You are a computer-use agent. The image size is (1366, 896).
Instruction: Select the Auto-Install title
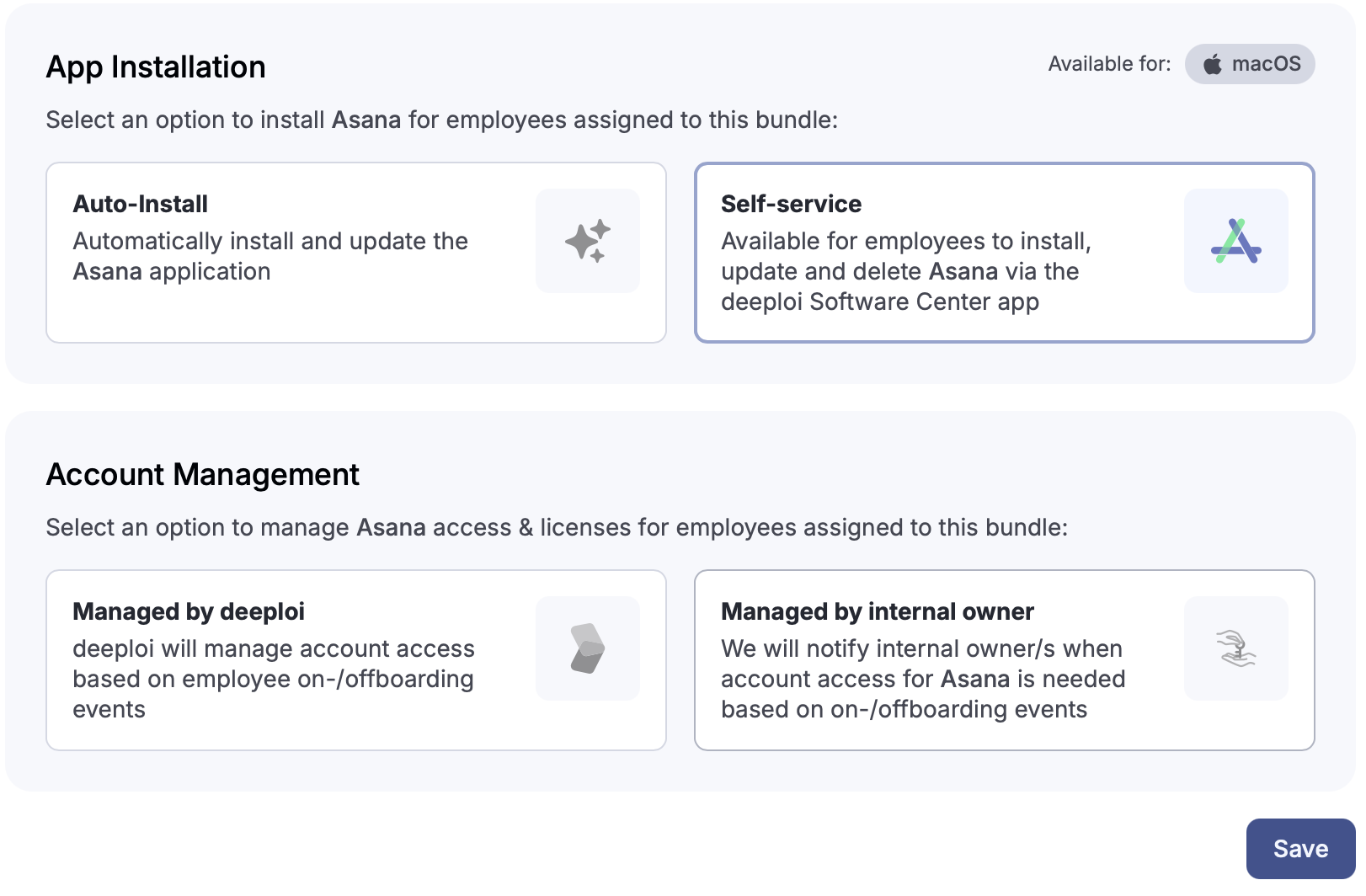click(x=141, y=204)
